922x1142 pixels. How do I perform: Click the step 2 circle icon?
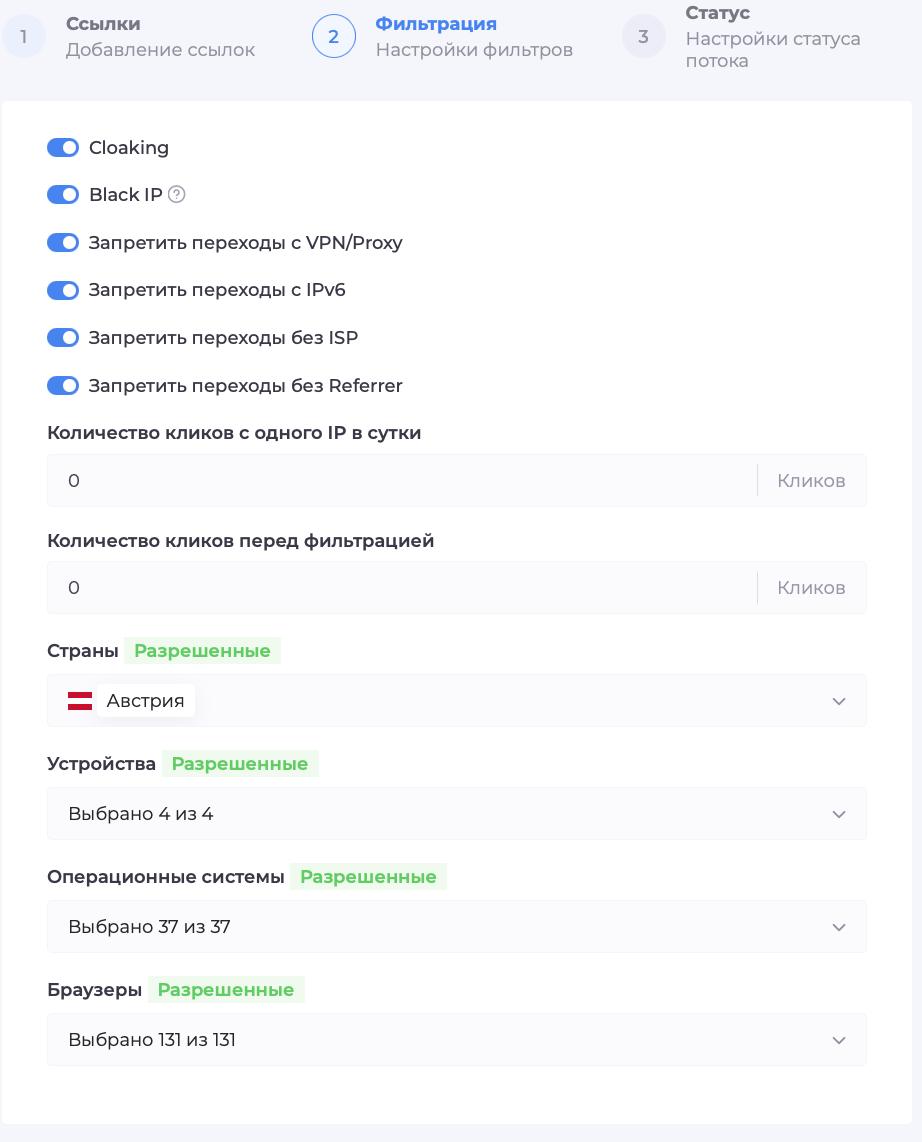pyautogui.click(x=334, y=36)
